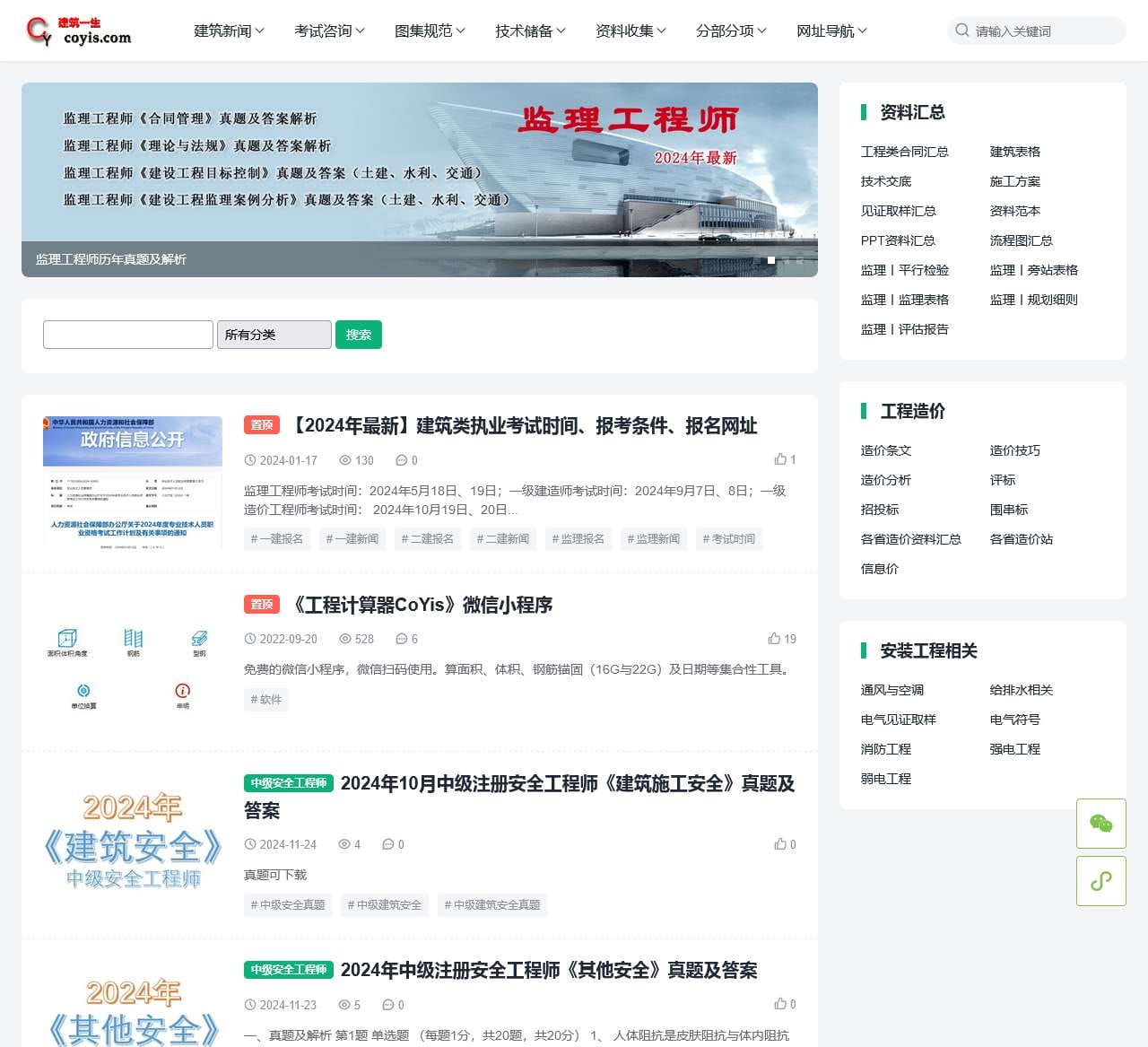This screenshot has width=1148, height=1047.
Task: Open 弱电工程 link
Action: pyautogui.click(x=886, y=779)
